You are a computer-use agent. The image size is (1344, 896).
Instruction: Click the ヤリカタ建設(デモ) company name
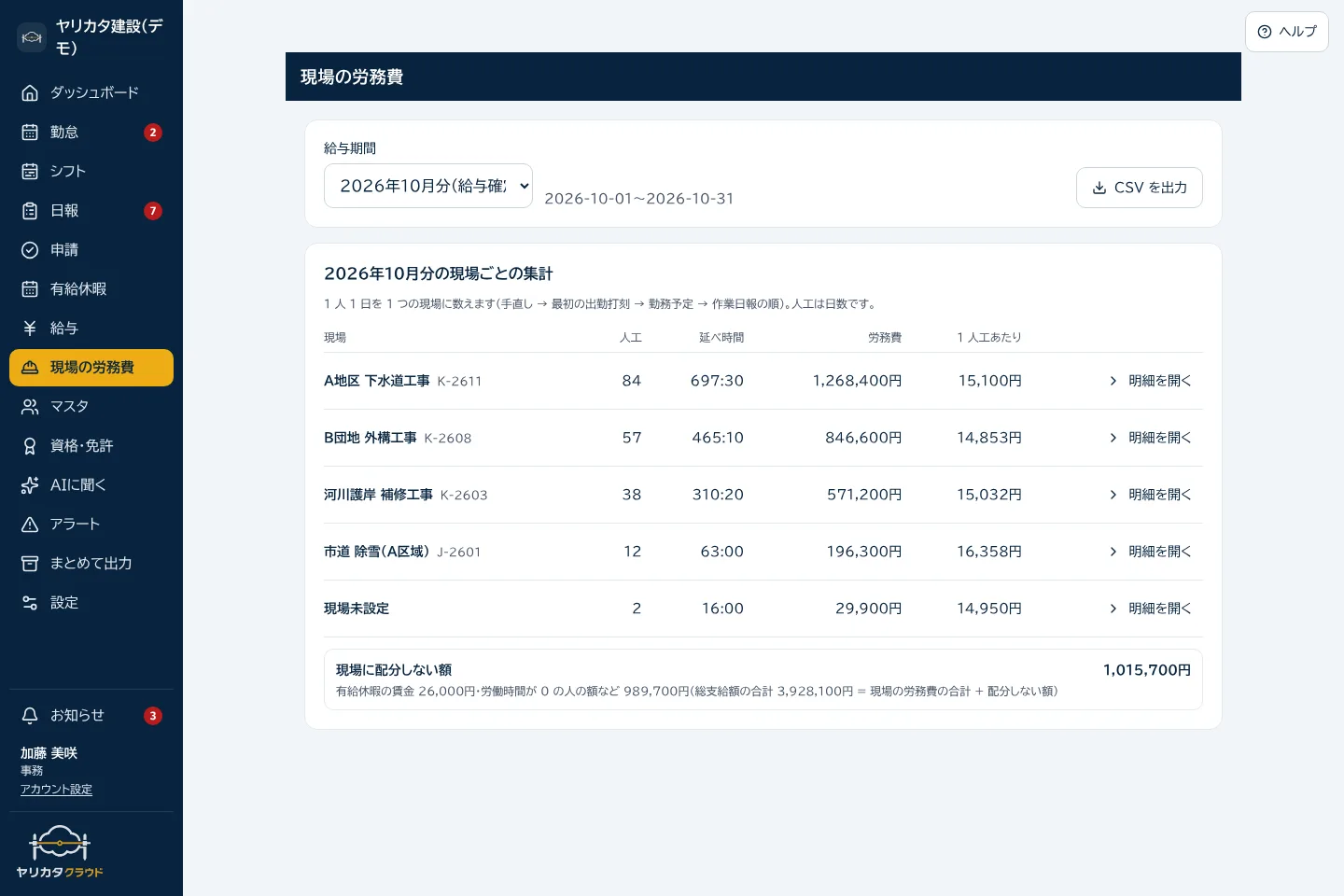(x=110, y=37)
